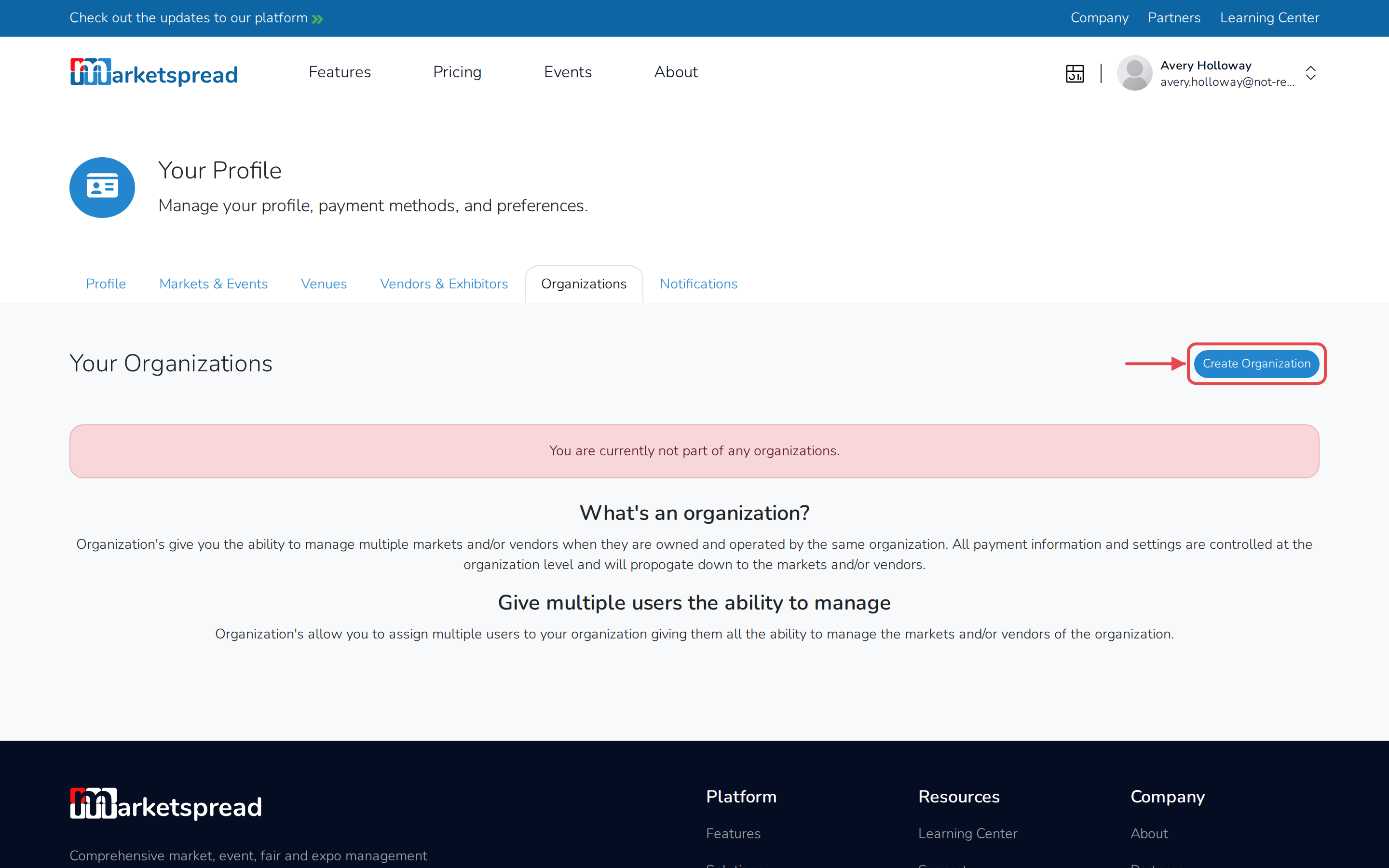Viewport: 1389px width, 868px height.
Task: Click the Create Organization button
Action: [1256, 364]
